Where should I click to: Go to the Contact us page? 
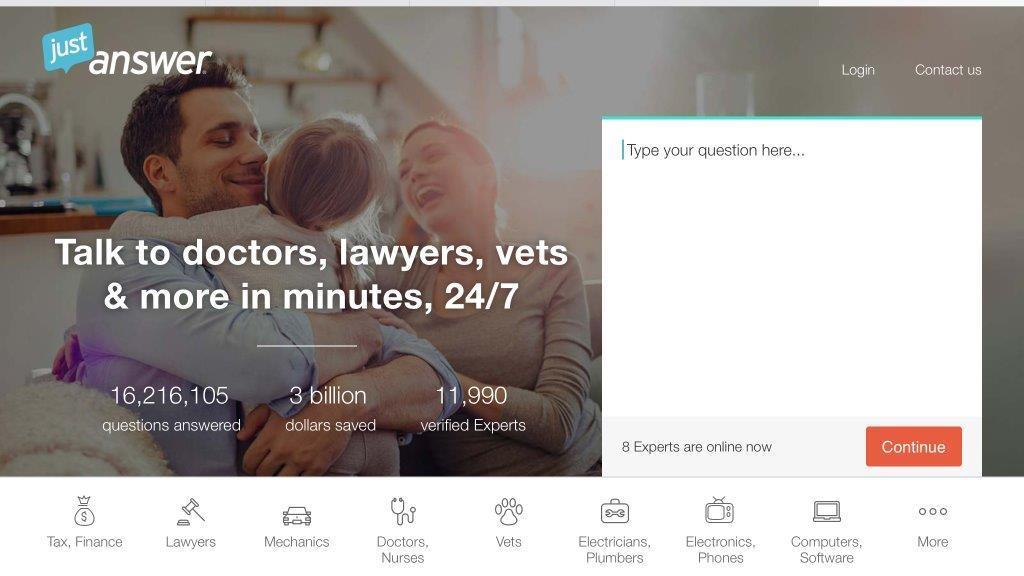pyautogui.click(x=948, y=70)
